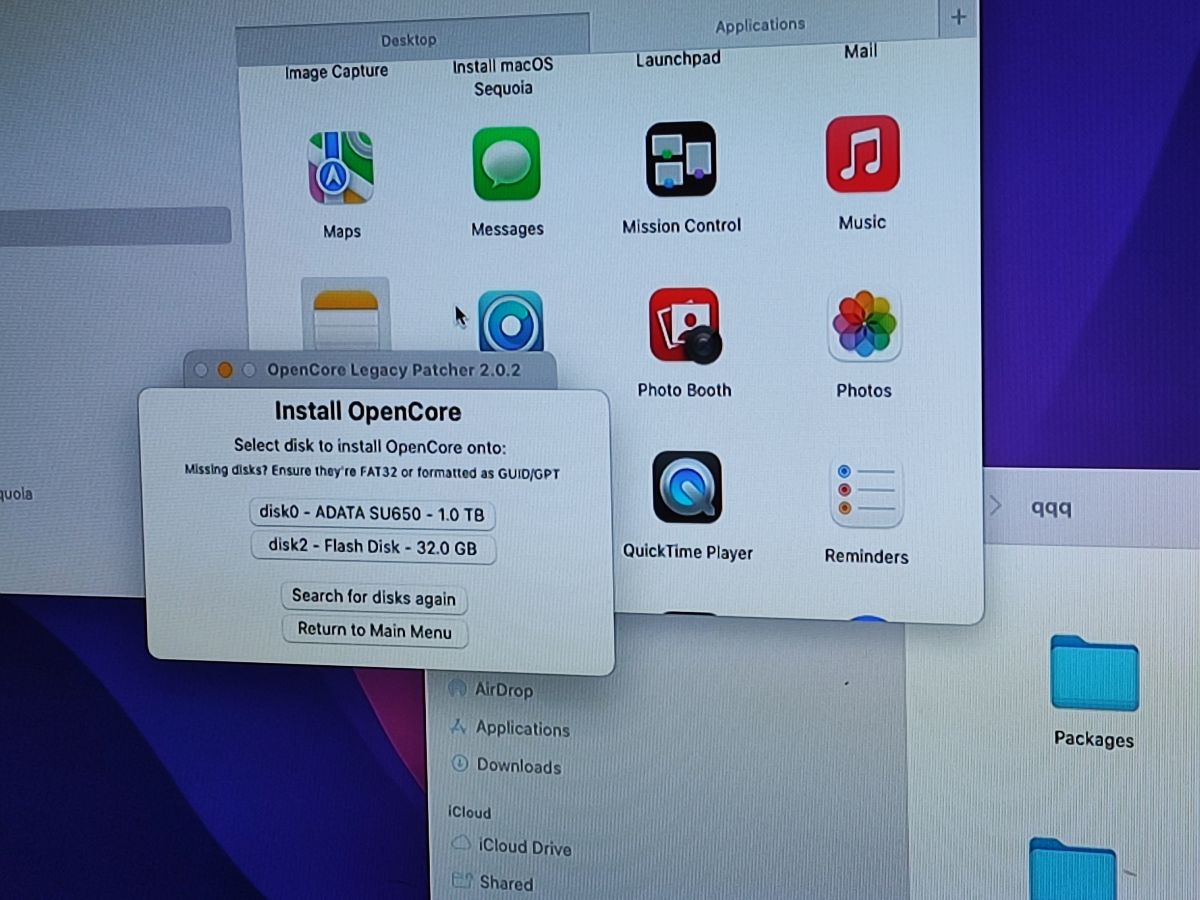Open Applications in rear Finder sidebar

point(510,728)
